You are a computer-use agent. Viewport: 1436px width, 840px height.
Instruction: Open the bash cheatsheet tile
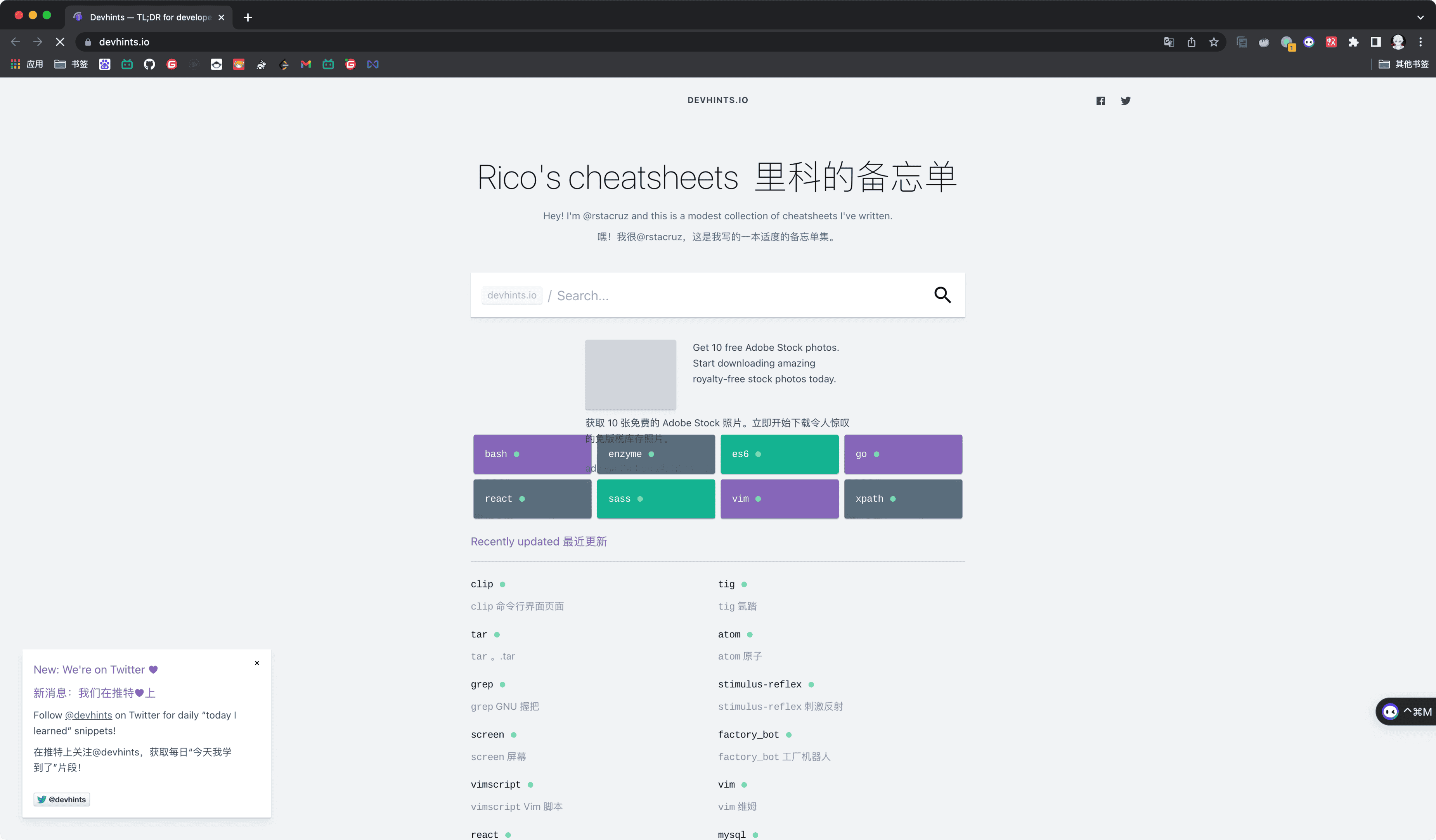click(532, 454)
